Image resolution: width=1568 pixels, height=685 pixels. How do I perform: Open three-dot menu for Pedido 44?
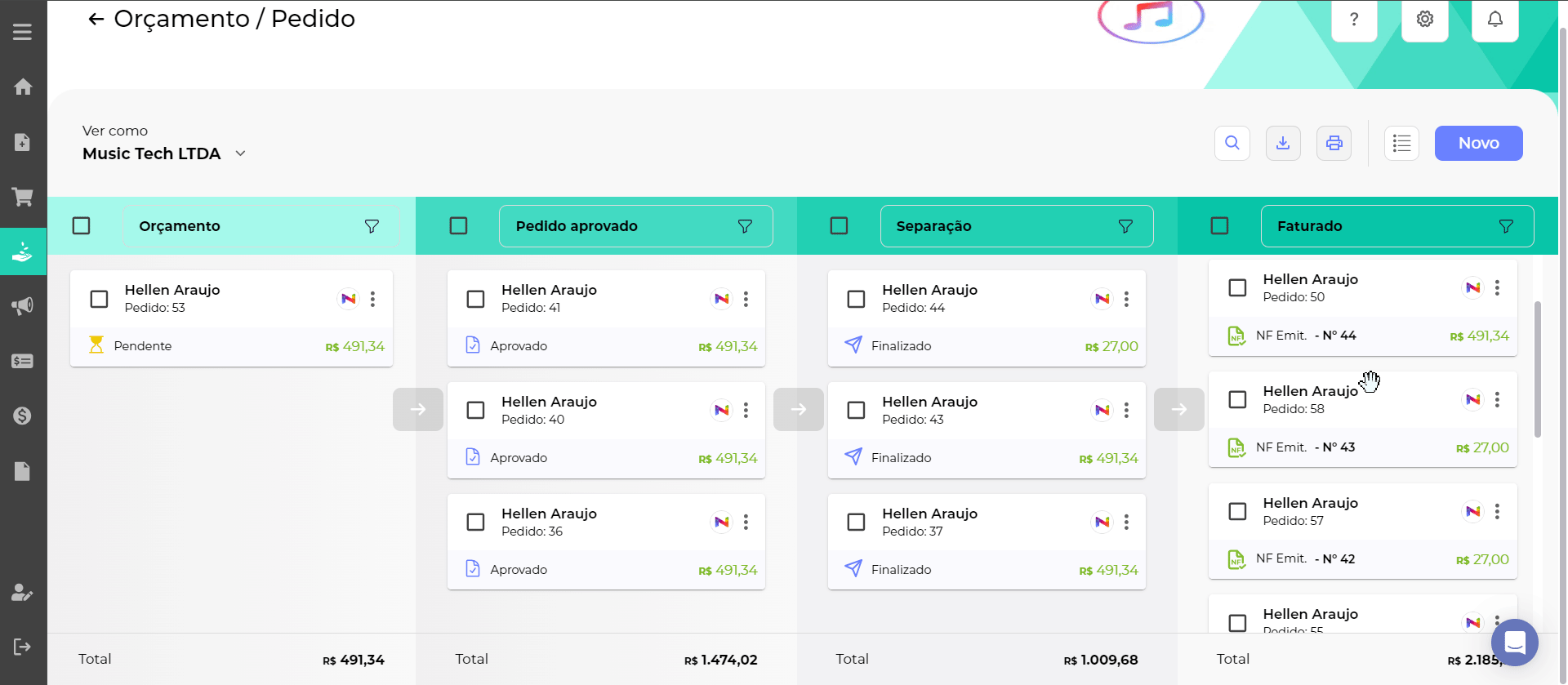(x=1126, y=299)
